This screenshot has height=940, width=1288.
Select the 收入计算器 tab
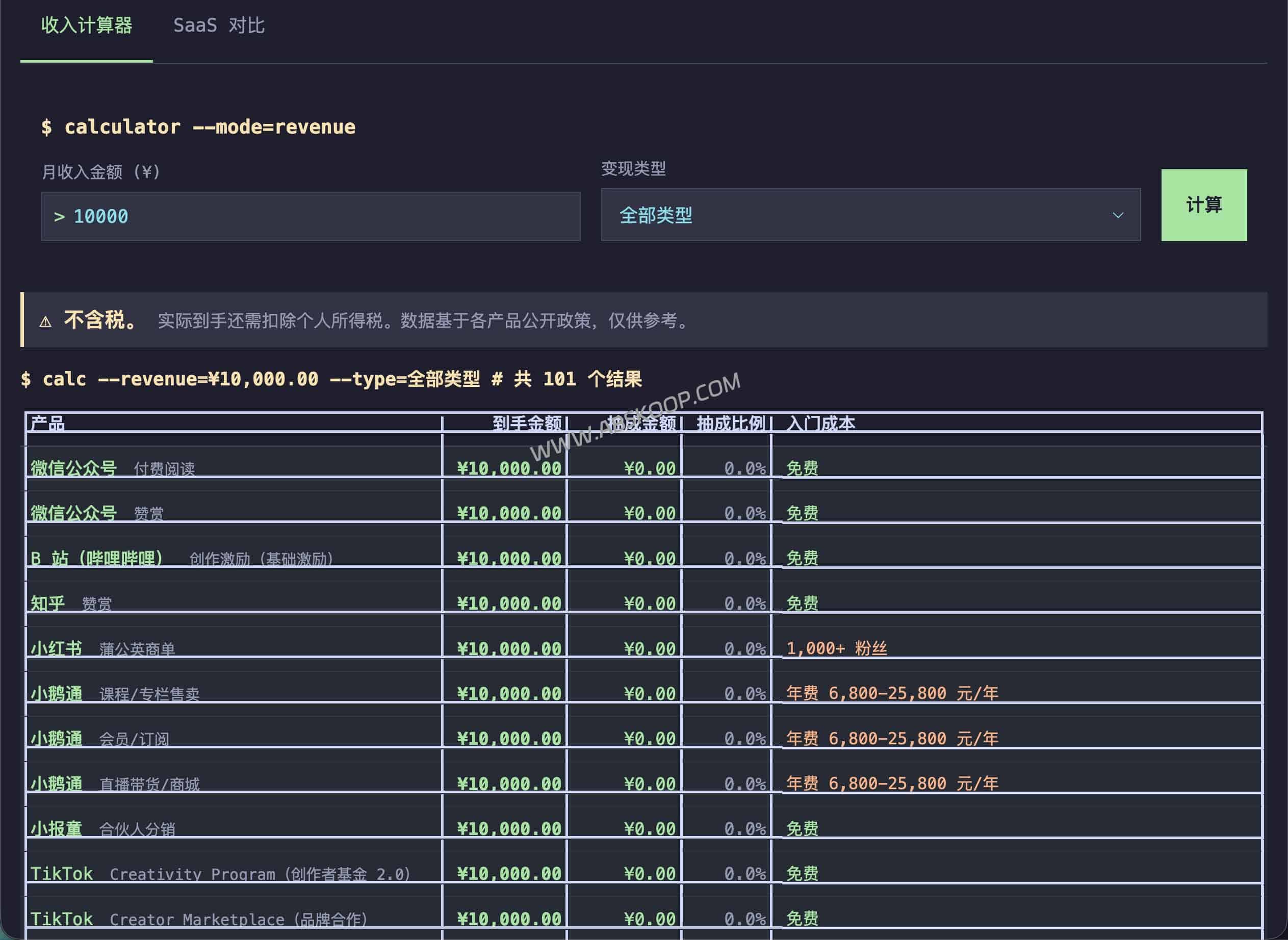[x=87, y=26]
